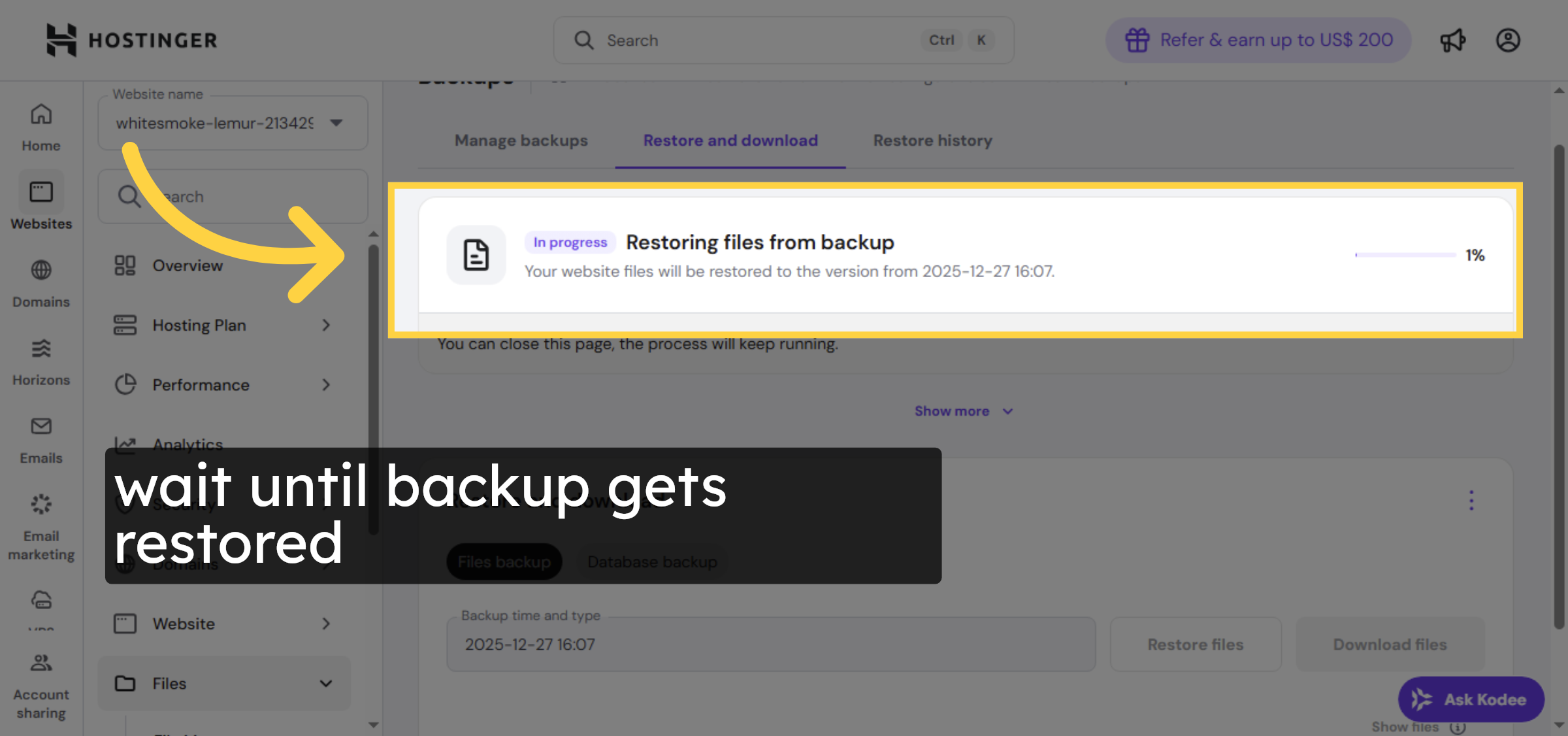Image resolution: width=1568 pixels, height=736 pixels.
Task: Open the Emails envelope icon
Action: pos(41,426)
